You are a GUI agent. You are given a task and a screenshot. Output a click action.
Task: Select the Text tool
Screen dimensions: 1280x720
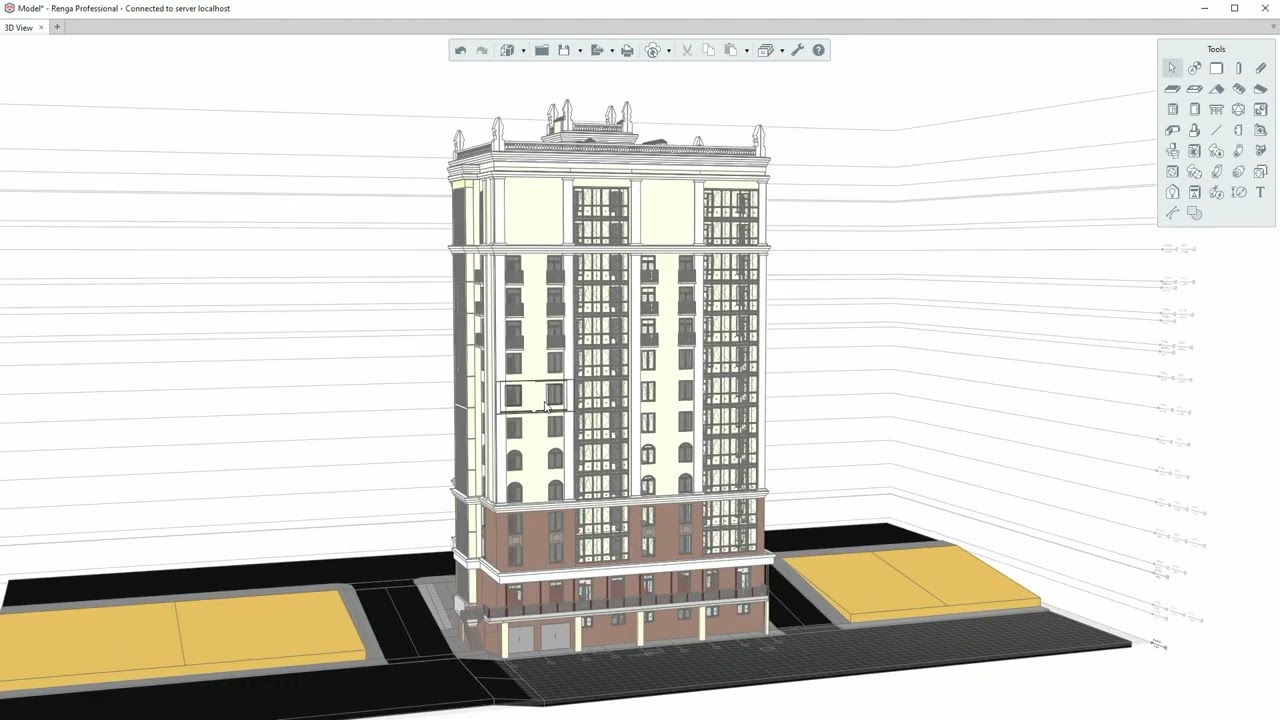point(1260,192)
